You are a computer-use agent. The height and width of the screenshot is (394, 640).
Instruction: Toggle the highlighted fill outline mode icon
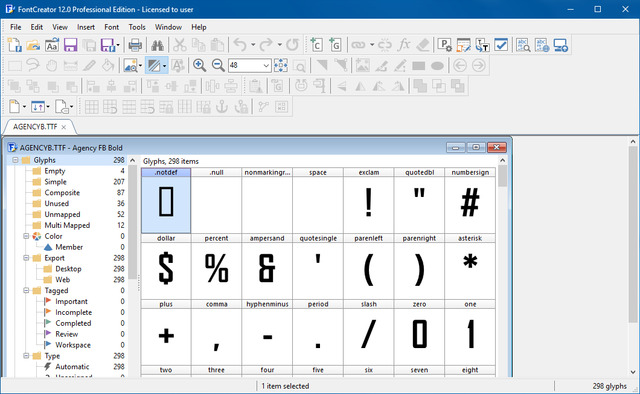[x=154, y=65]
